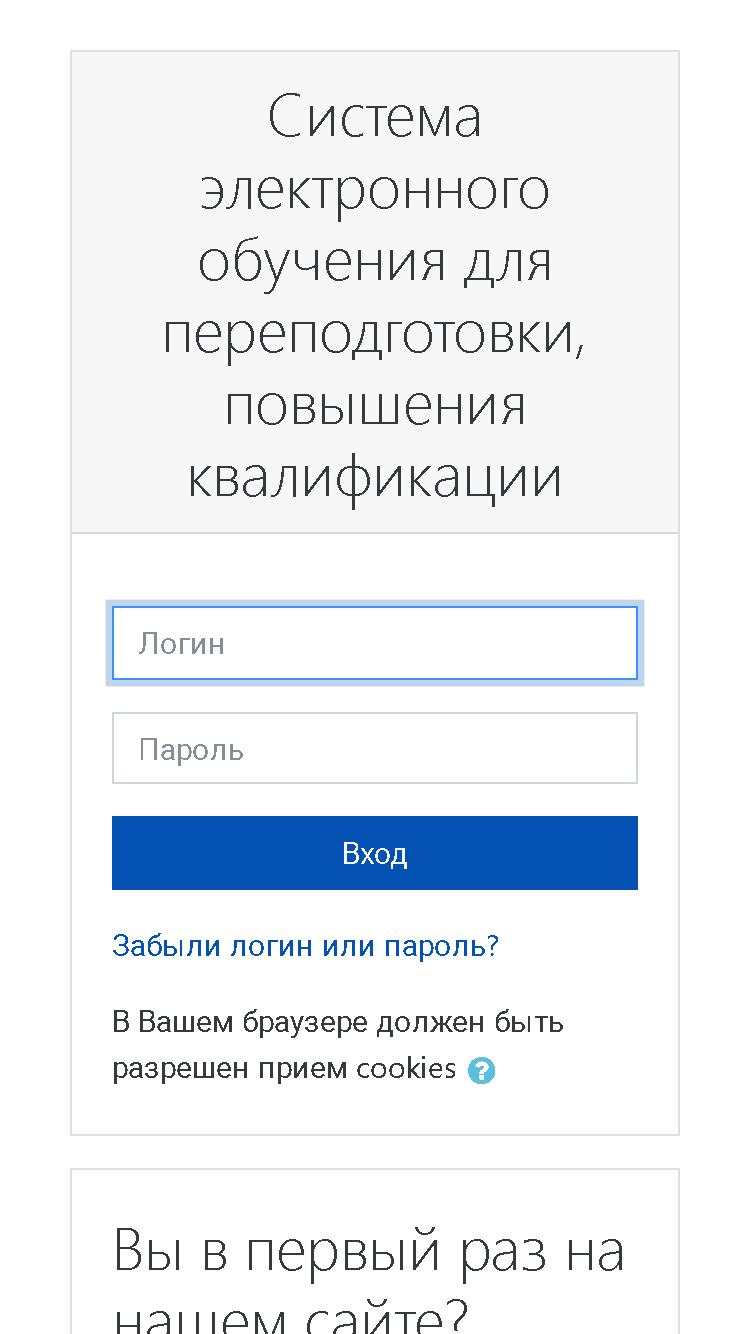The width and height of the screenshot is (750, 1334).
Task: Focus the Логин input field
Action: (375, 643)
